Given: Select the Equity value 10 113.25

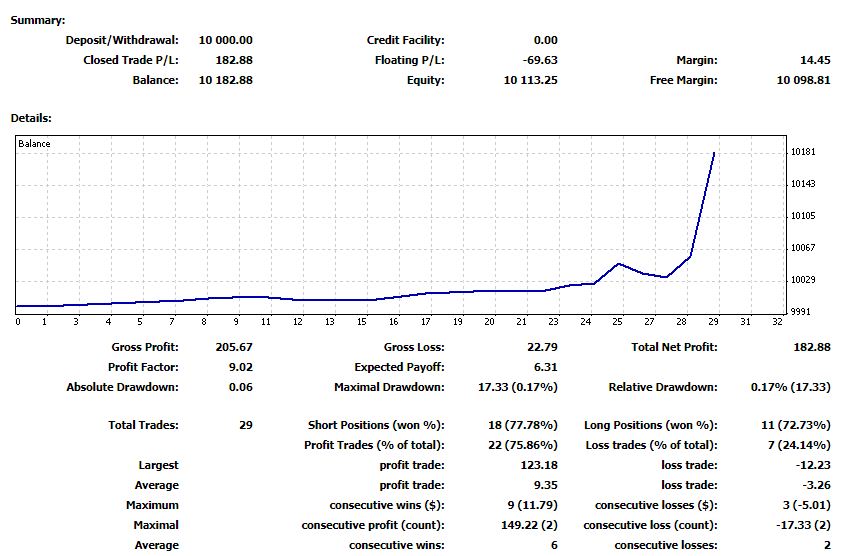Looking at the screenshot, I should coord(531,80).
